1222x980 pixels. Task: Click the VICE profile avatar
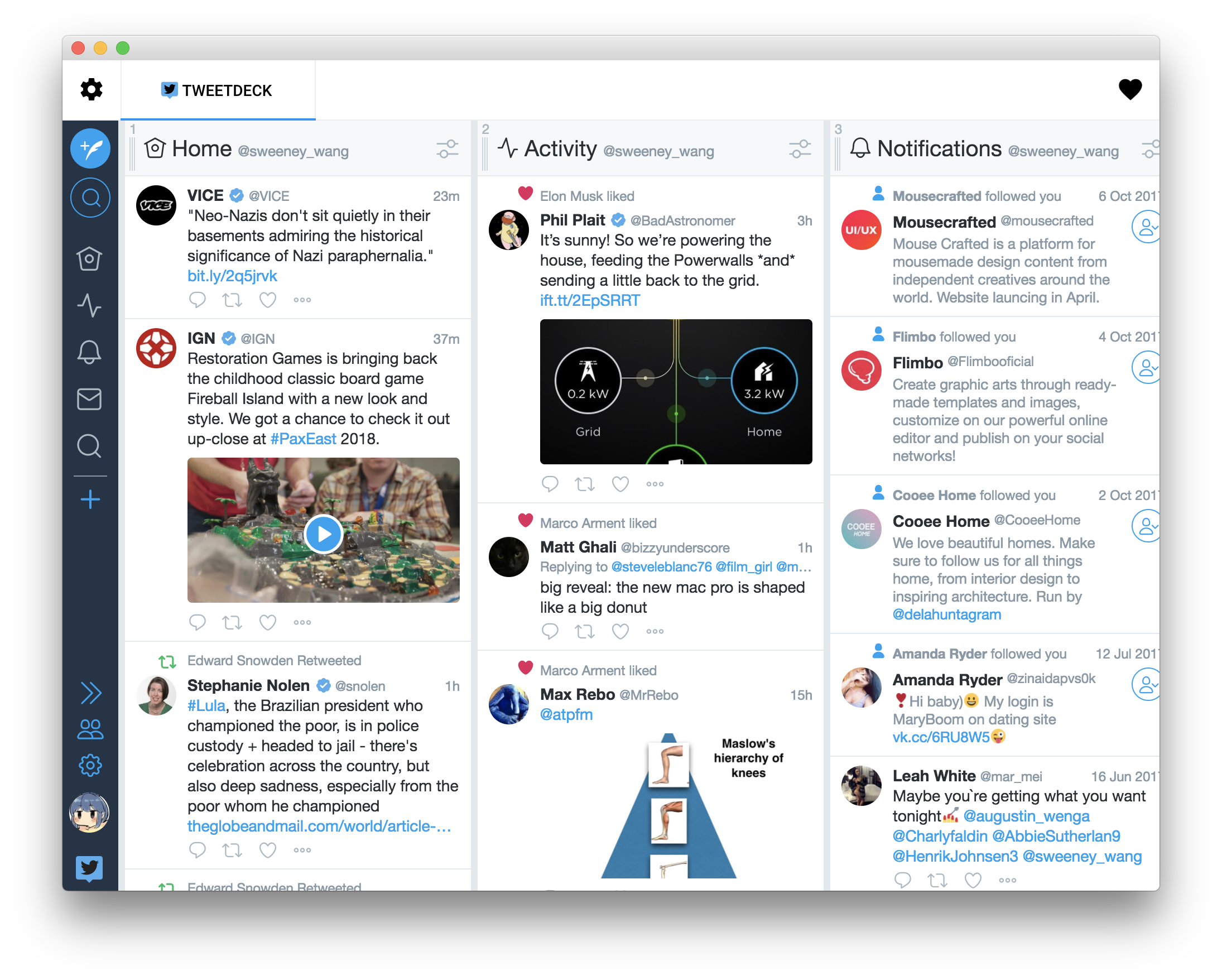pyautogui.click(x=156, y=205)
